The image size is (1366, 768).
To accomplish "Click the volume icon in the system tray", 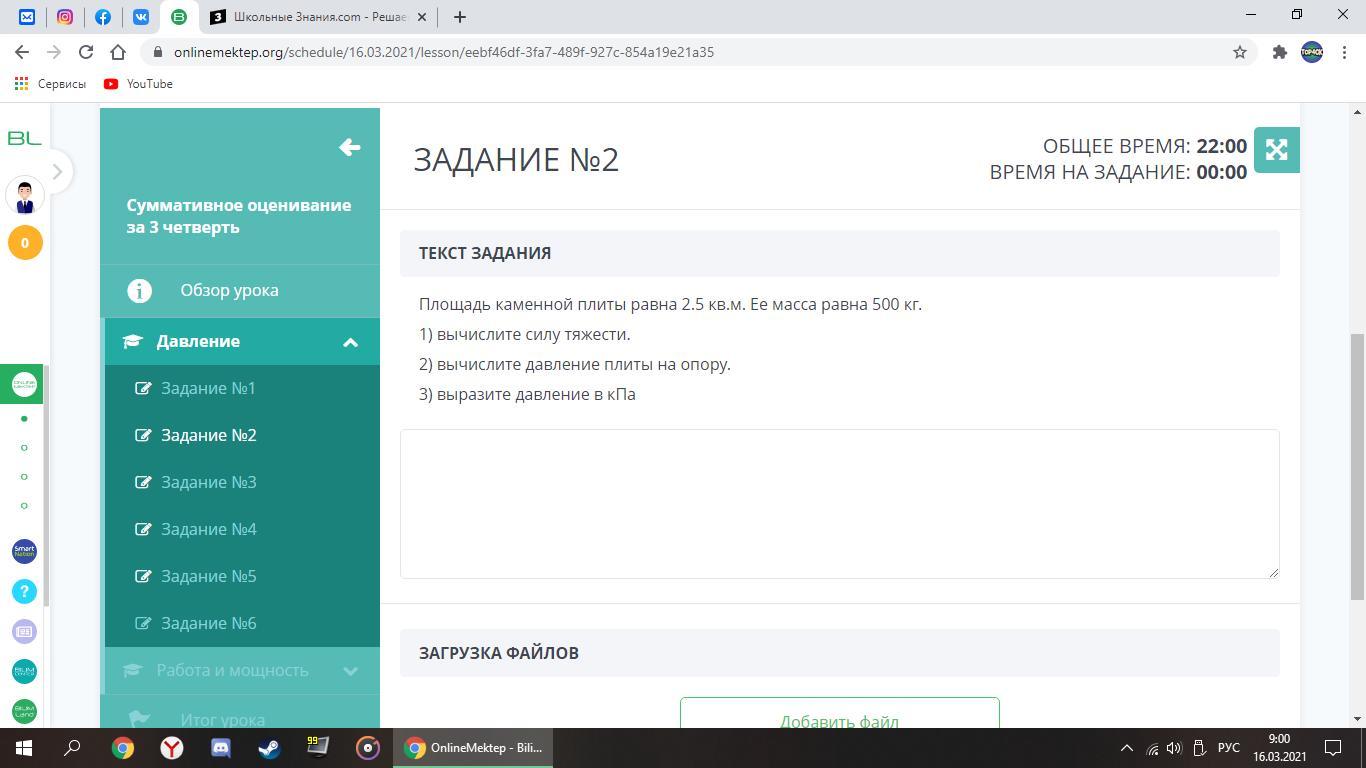I will [1174, 748].
